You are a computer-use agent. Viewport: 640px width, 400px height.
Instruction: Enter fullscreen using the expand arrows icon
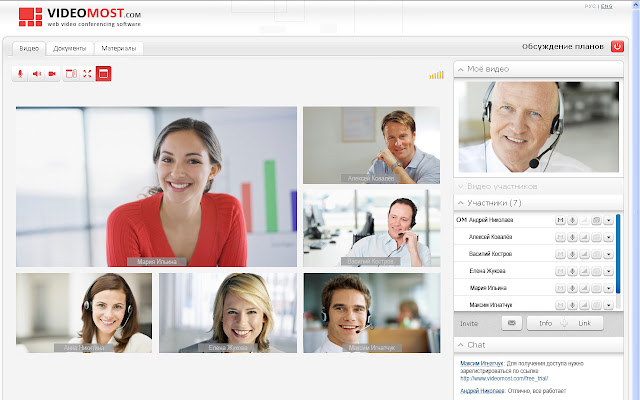[87, 74]
